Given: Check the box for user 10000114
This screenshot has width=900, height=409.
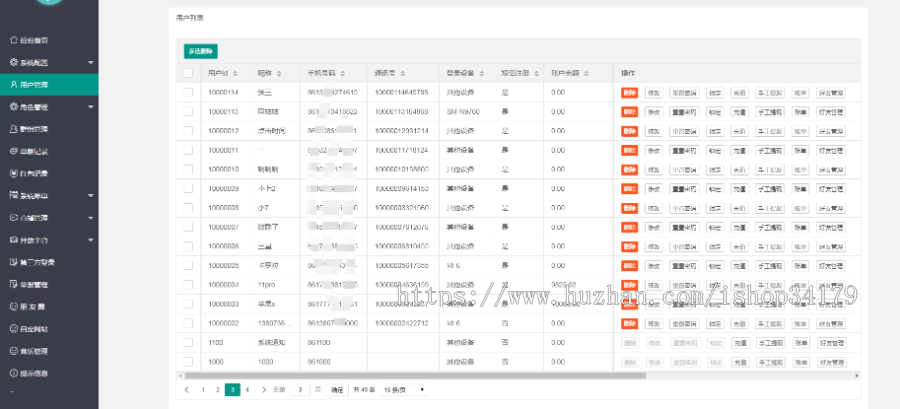Looking at the screenshot, I should (188, 92).
